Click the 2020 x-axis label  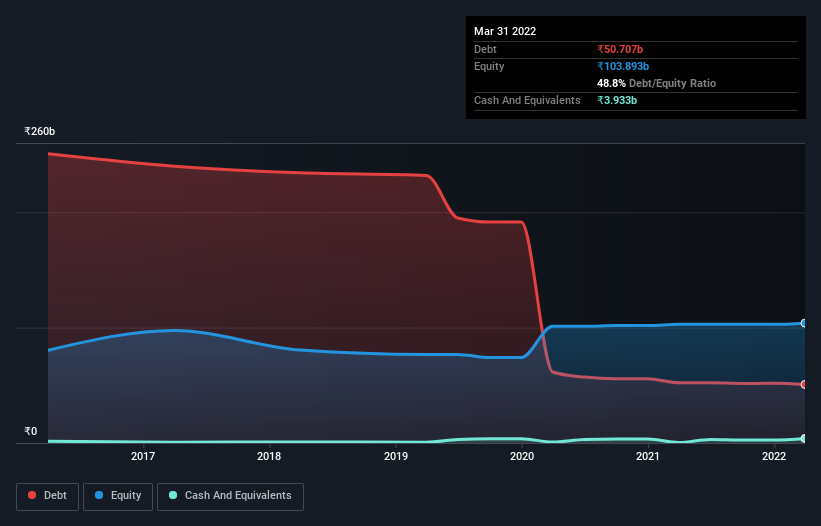522,456
